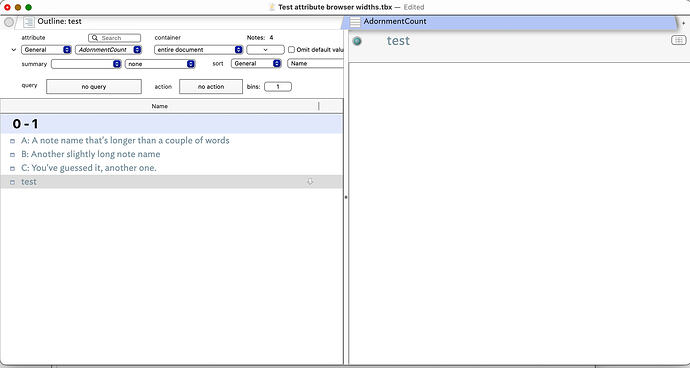690x368 pixels.
Task: Click the test title in text pane
Action: pyautogui.click(x=398, y=41)
